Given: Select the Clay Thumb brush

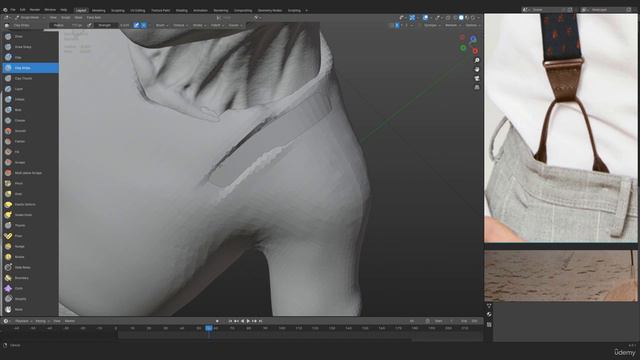Looking at the screenshot, I should point(30,78).
